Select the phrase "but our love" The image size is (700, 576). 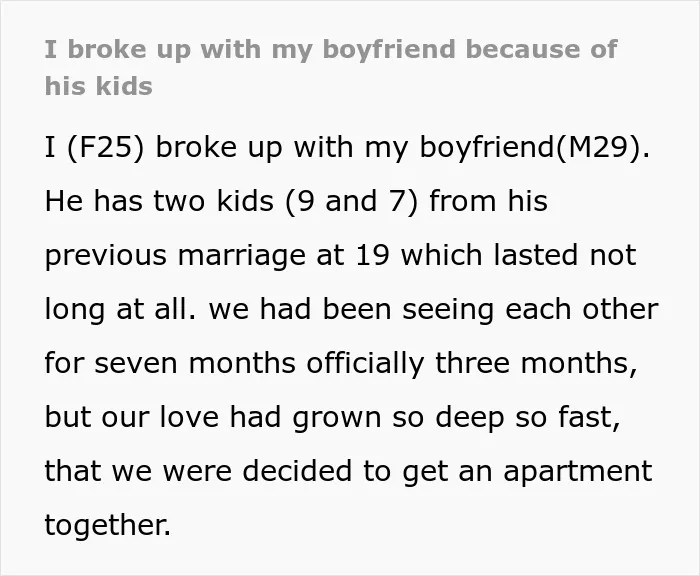[x=132, y=417]
